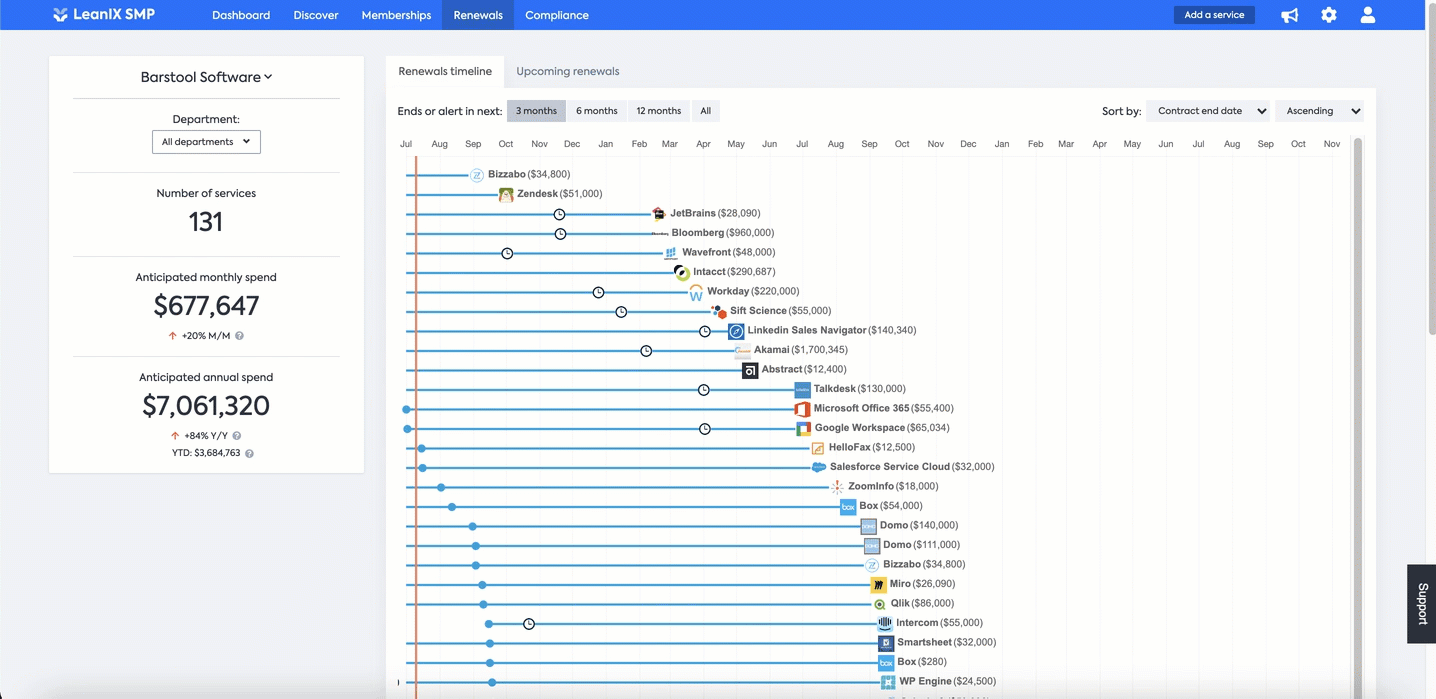
Task: Go to the Dashboard menu
Action: 241,15
